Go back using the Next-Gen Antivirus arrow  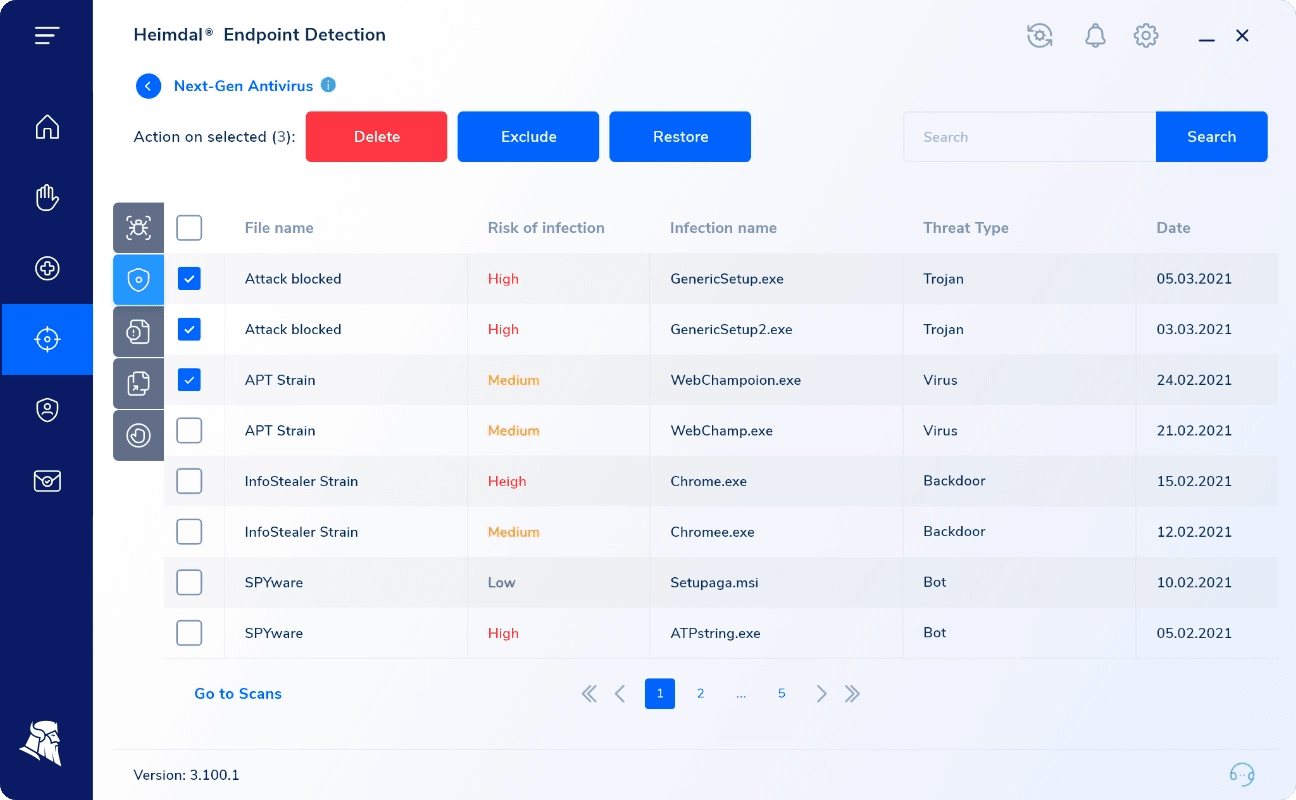tap(148, 86)
